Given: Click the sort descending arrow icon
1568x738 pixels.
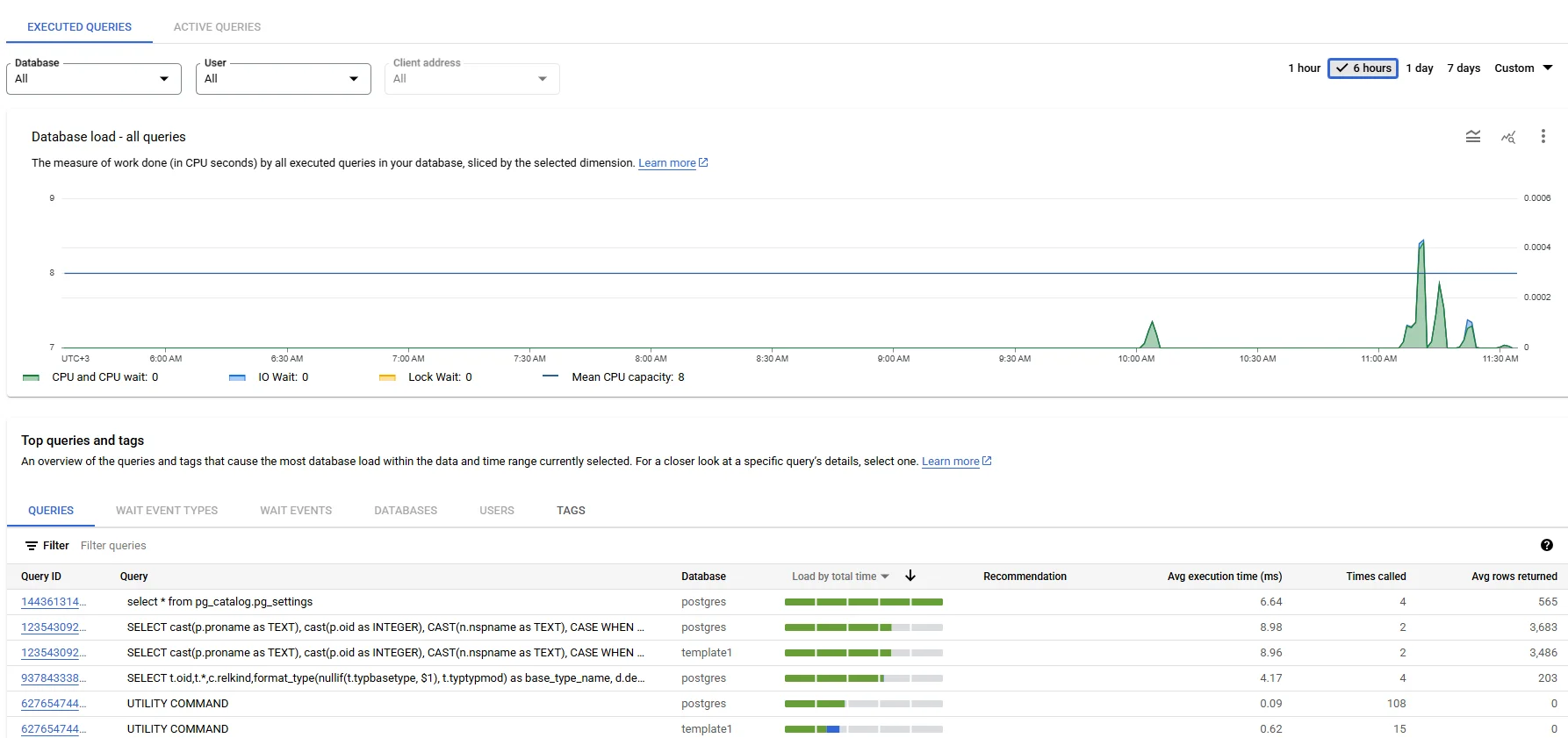Looking at the screenshot, I should tap(910, 577).
